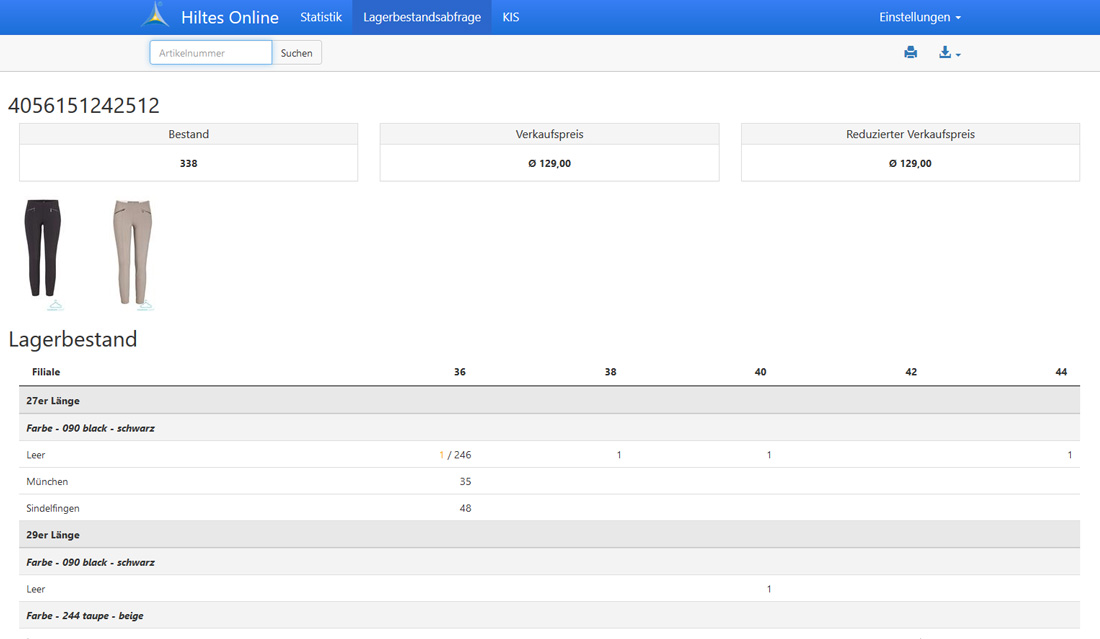1100x639 pixels.
Task: Click the 29er Länge group row
Action: click(x=53, y=535)
